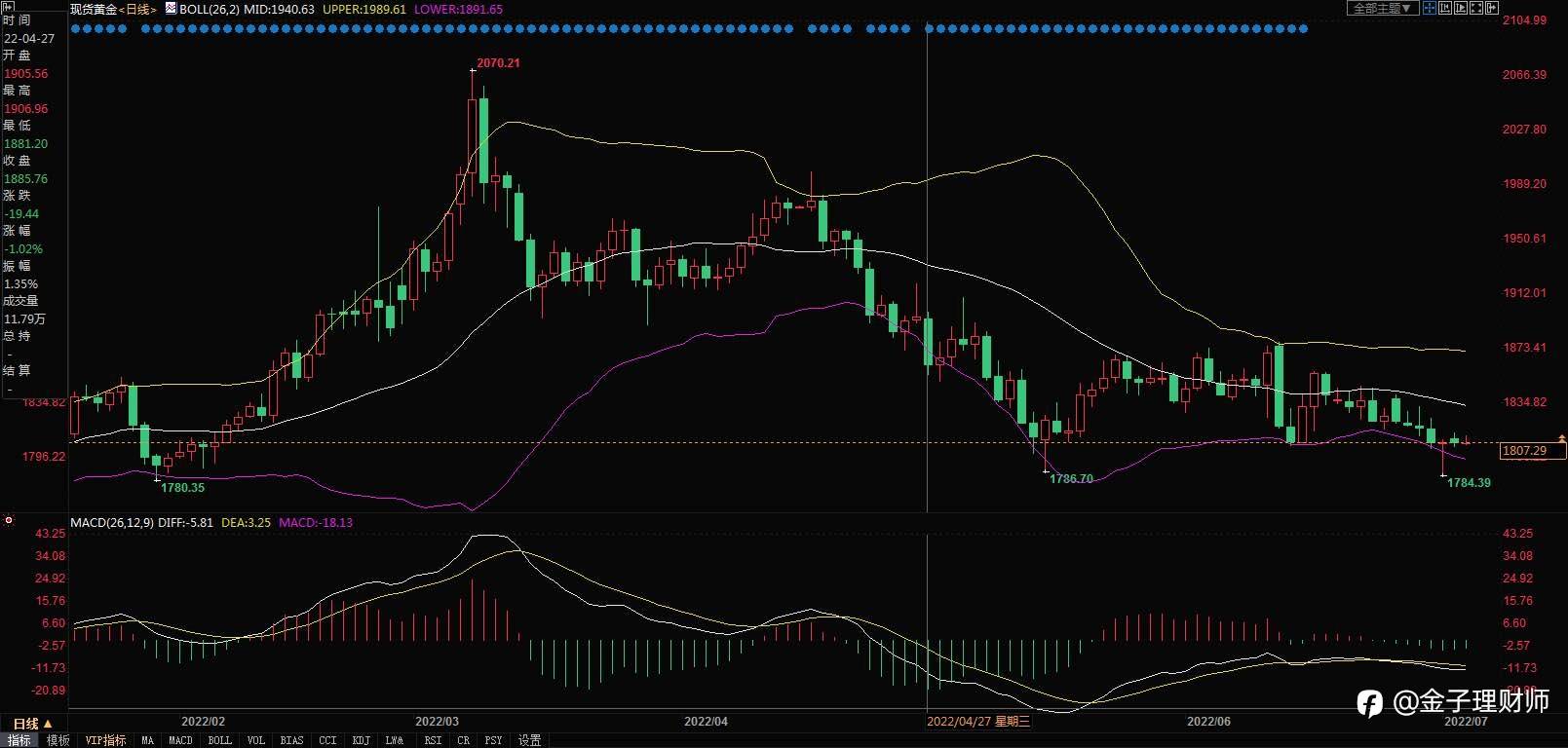Select the BOLL indicator tab
Screen dimensions: 1568x748
220,740
